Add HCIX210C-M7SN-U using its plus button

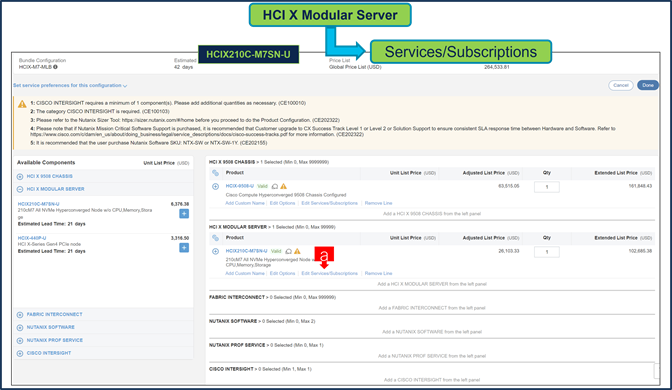point(184,213)
